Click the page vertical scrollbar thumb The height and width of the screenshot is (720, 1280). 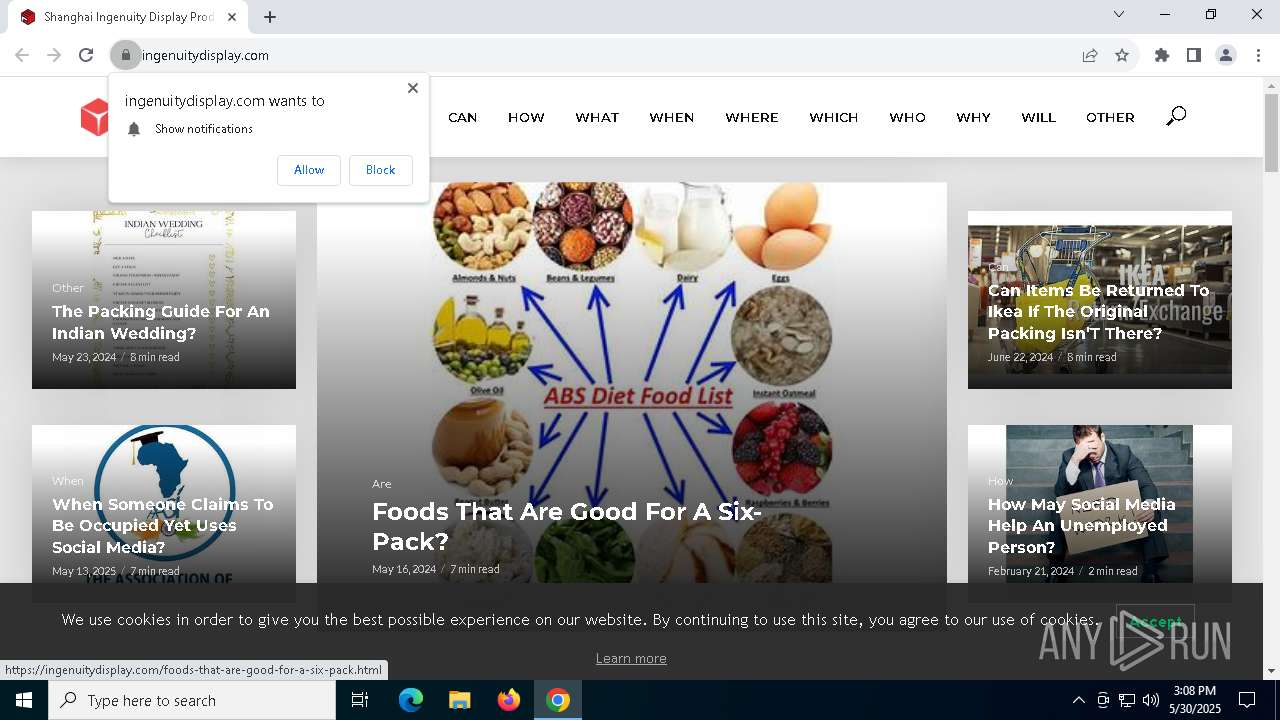tap(1271, 133)
